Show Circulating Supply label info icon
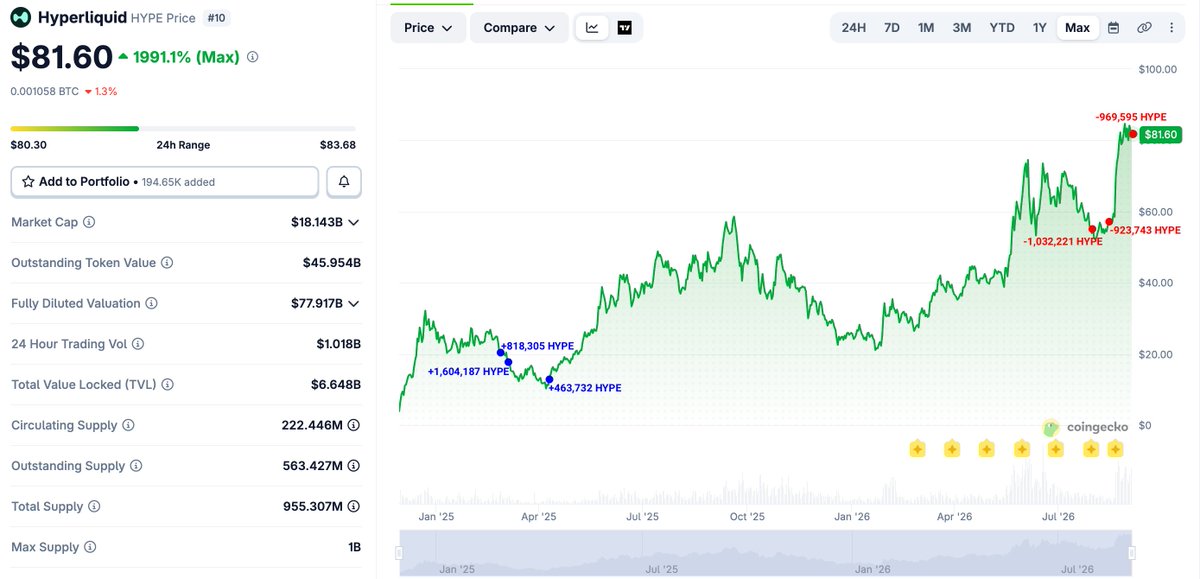Viewport: 1200px width, 579px height. [x=128, y=425]
